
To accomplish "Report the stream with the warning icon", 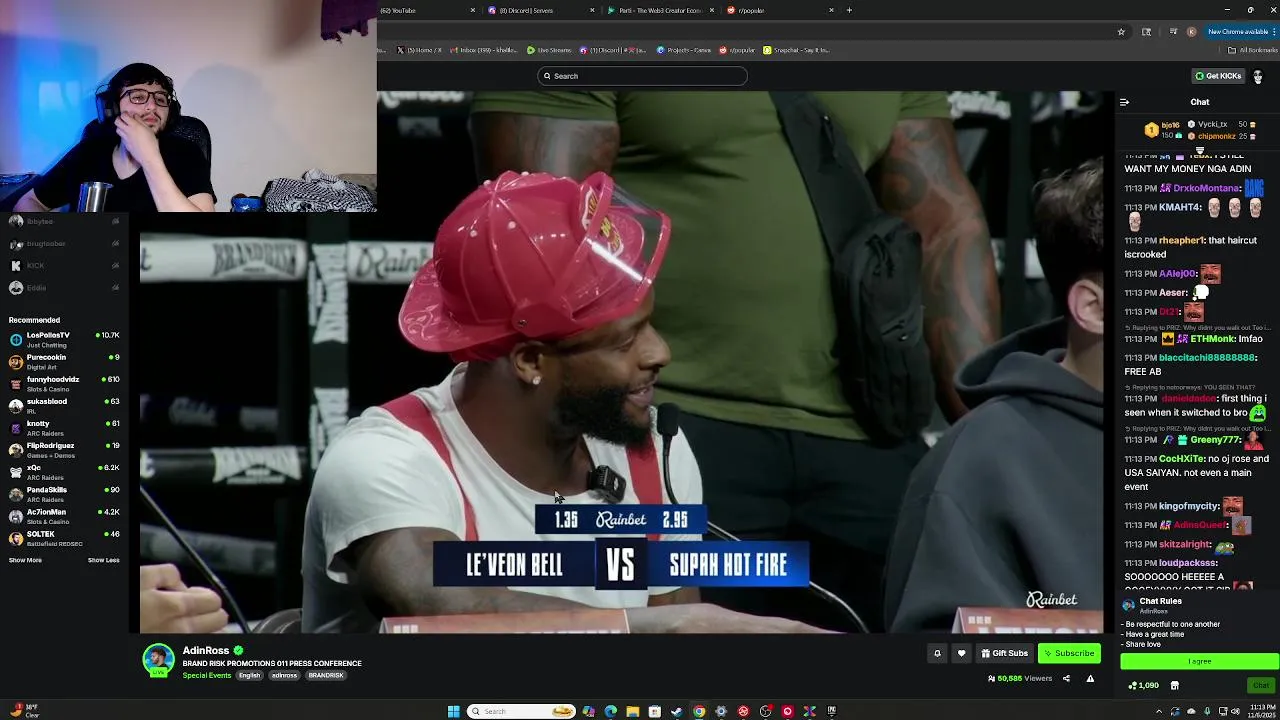I will 1090,679.
